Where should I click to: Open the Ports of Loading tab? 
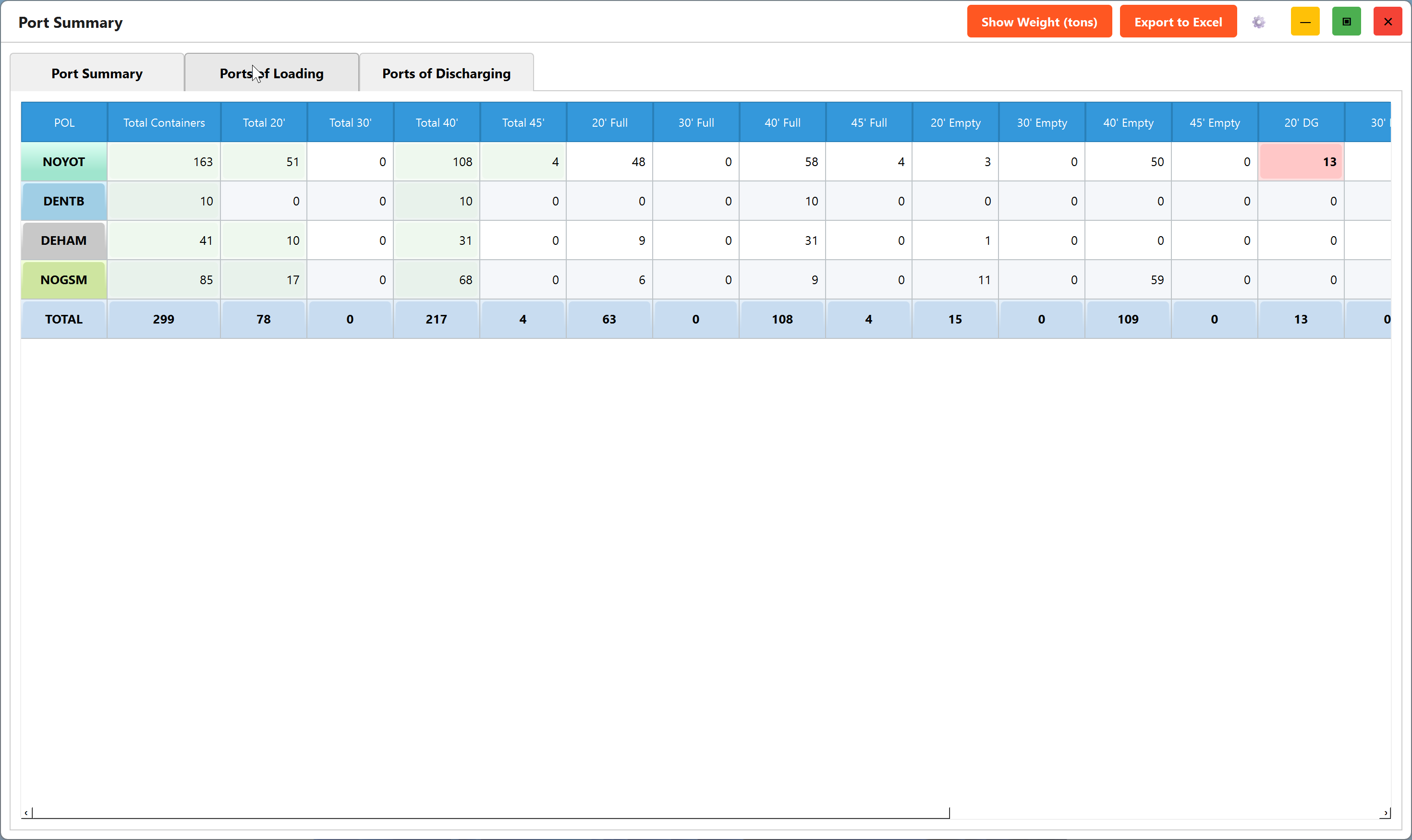(x=272, y=72)
